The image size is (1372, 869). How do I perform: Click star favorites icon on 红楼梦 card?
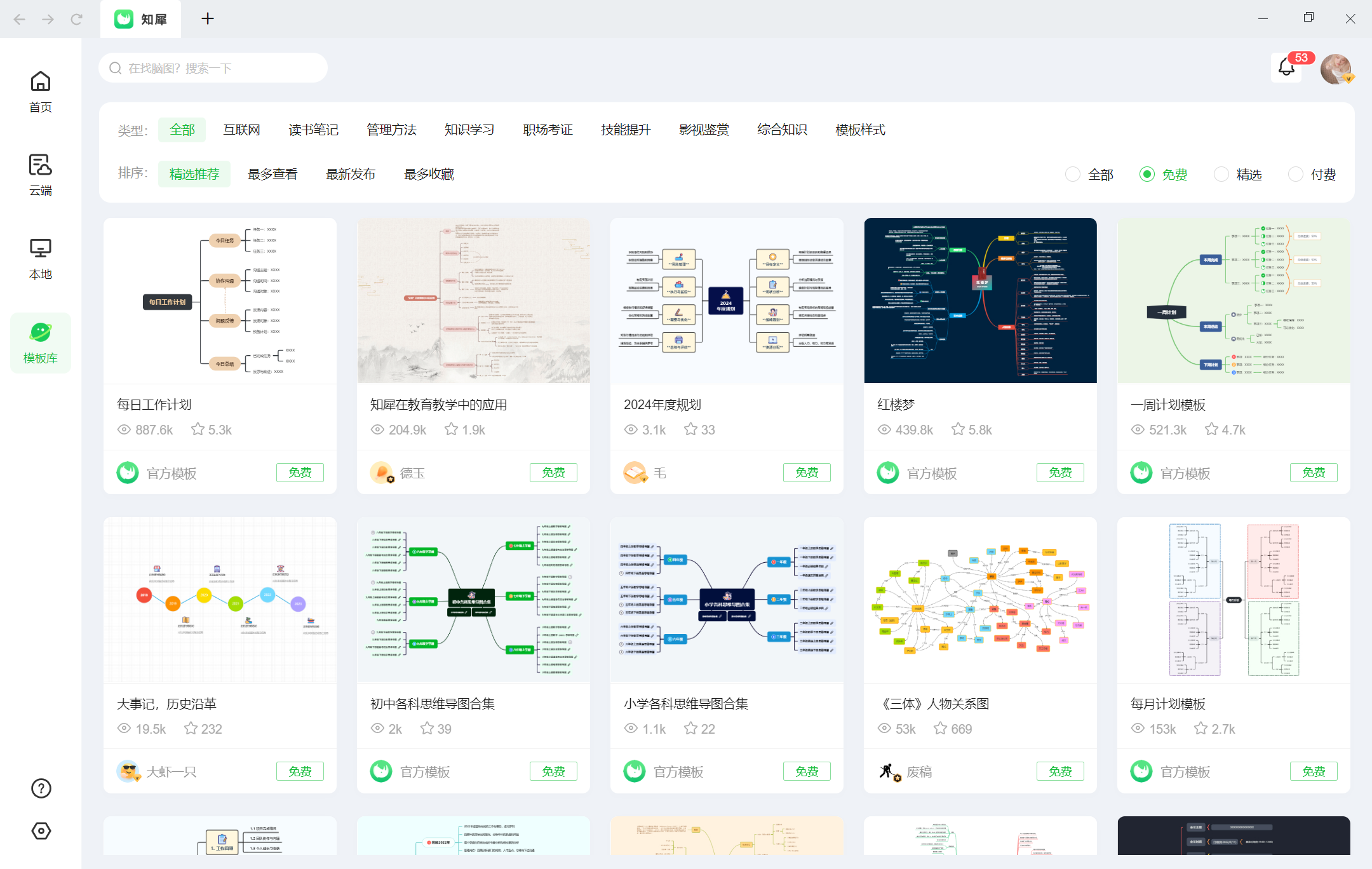(958, 429)
